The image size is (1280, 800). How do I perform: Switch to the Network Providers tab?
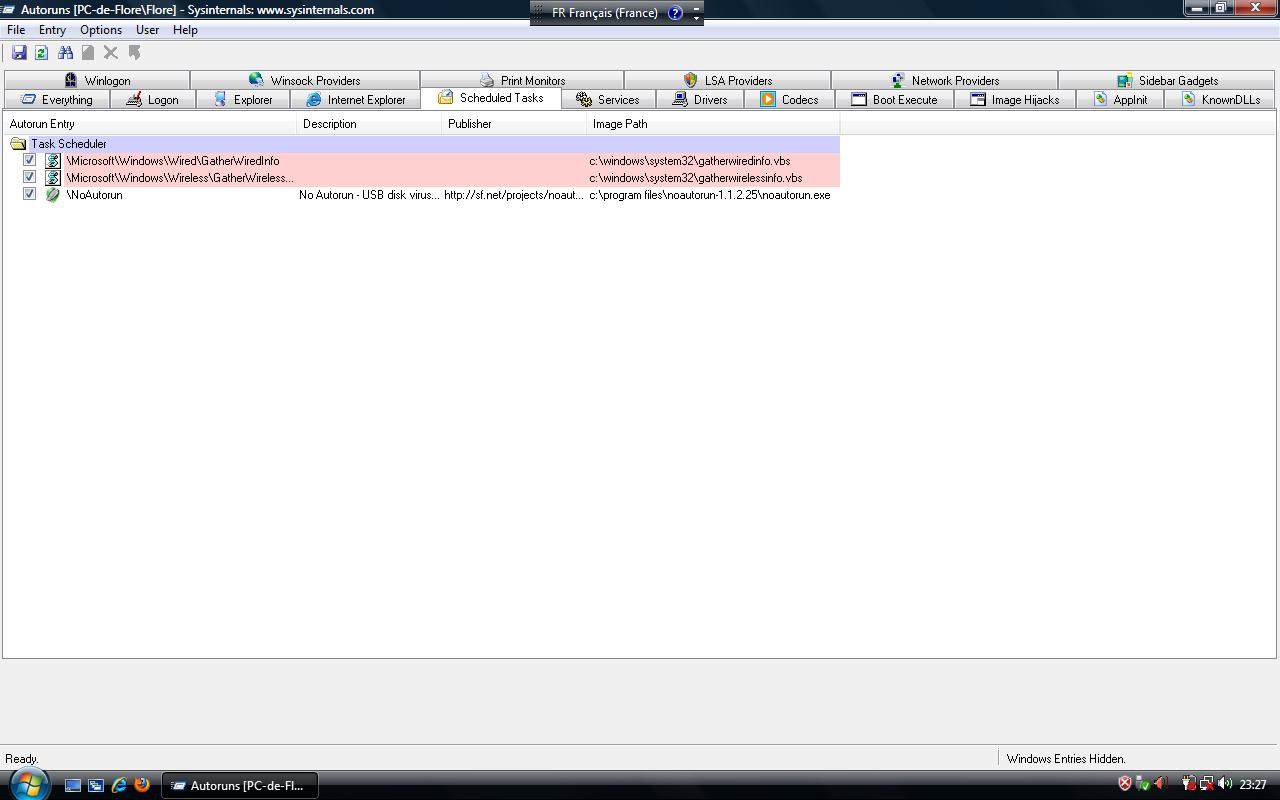(x=944, y=80)
